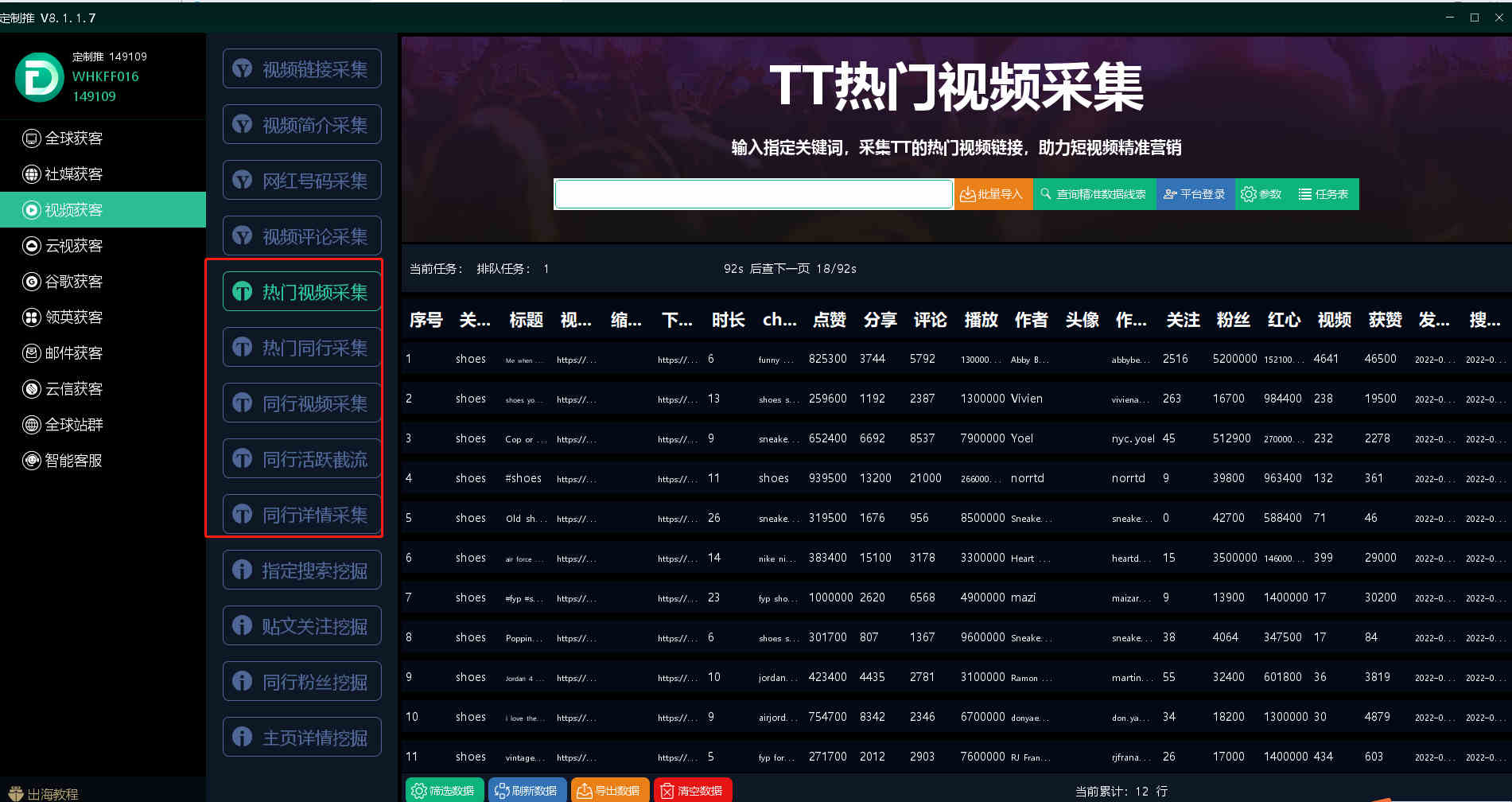Viewport: 1512px width, 802px height.
Task: Click 清空数据 clear button
Action: pos(693,790)
